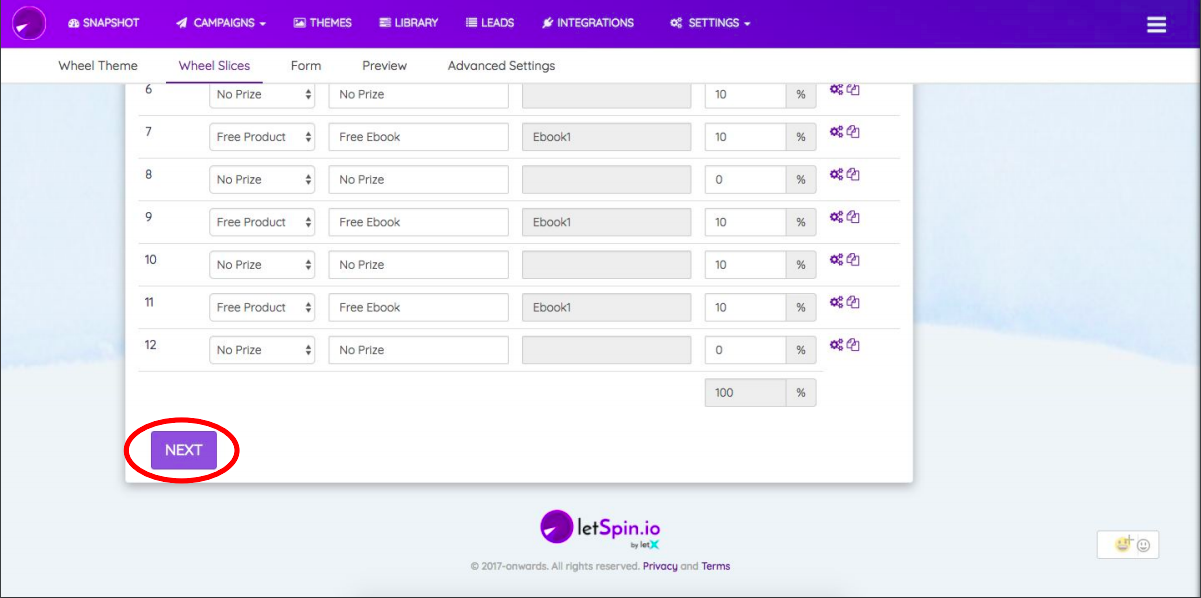Open settings gears for slice 10
This screenshot has width=1201, height=598.
click(x=836, y=259)
